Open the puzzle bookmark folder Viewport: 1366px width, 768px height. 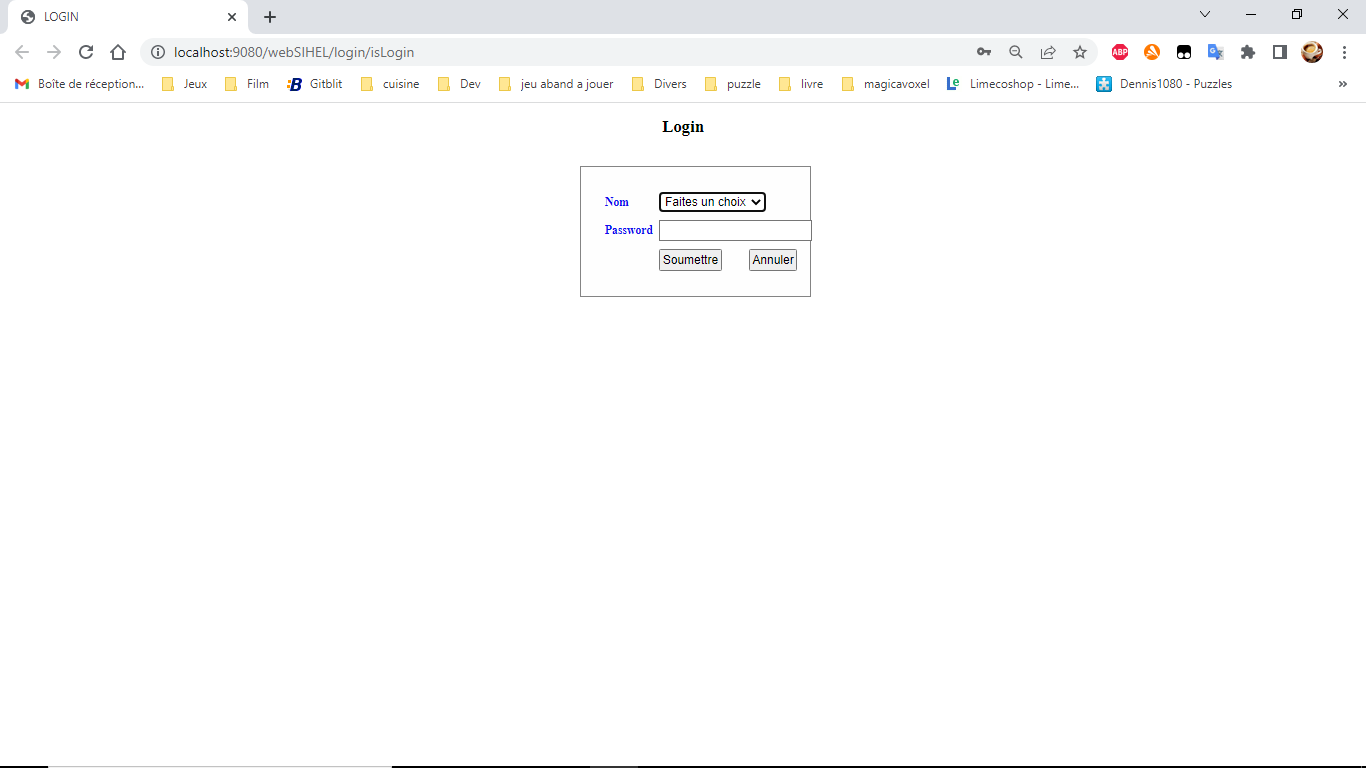pos(733,84)
